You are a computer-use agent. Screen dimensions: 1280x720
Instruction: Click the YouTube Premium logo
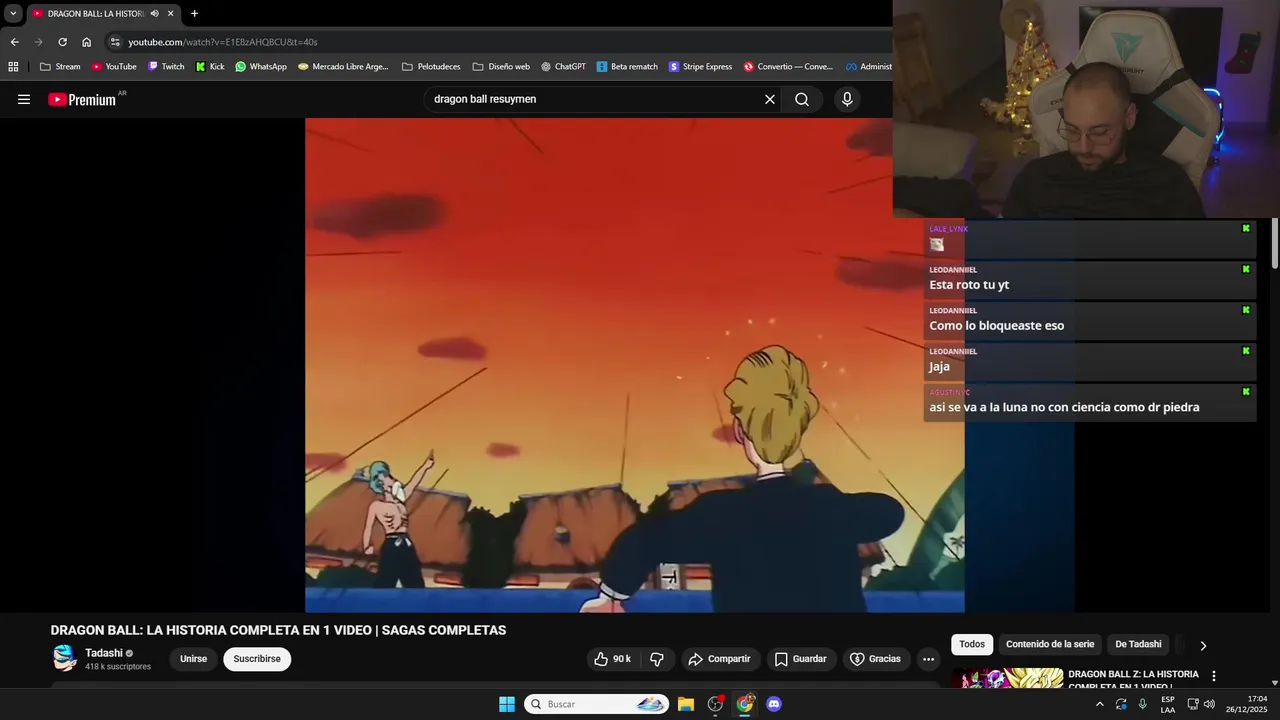[84, 99]
